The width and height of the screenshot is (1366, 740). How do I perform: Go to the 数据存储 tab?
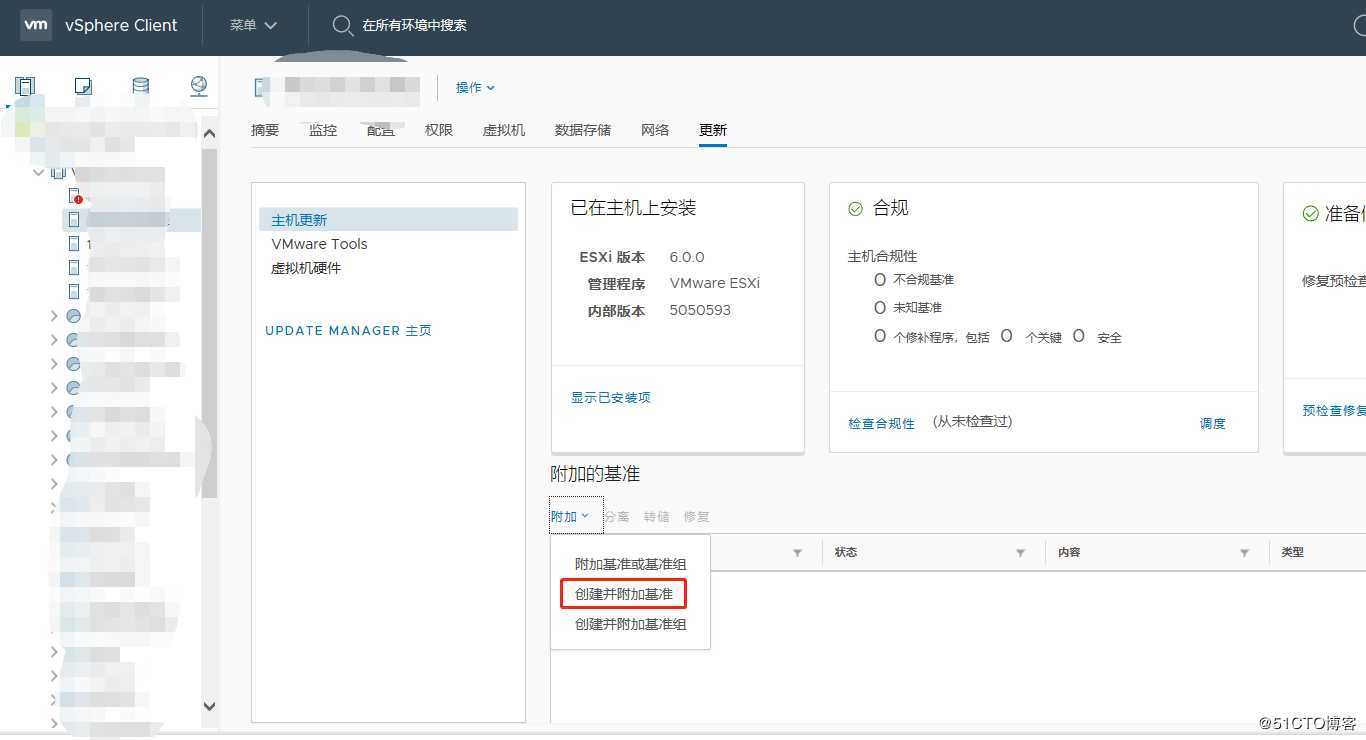pyautogui.click(x=583, y=130)
